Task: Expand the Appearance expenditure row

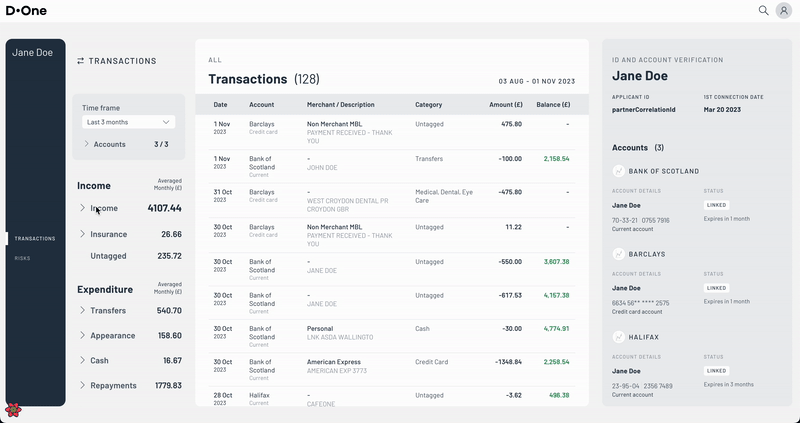Action: pyautogui.click(x=83, y=336)
